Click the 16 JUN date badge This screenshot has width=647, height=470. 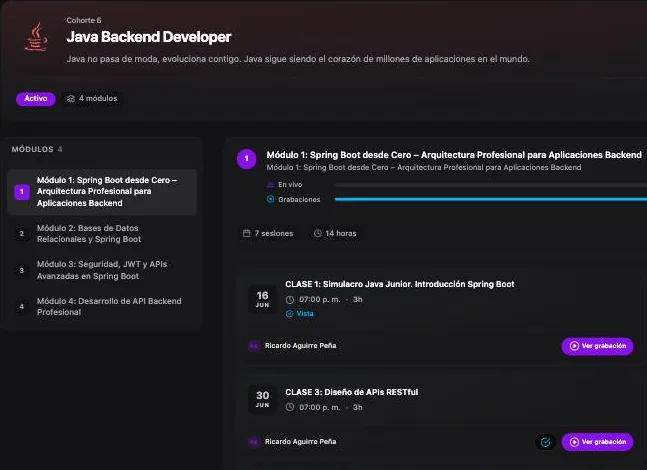pos(262,300)
